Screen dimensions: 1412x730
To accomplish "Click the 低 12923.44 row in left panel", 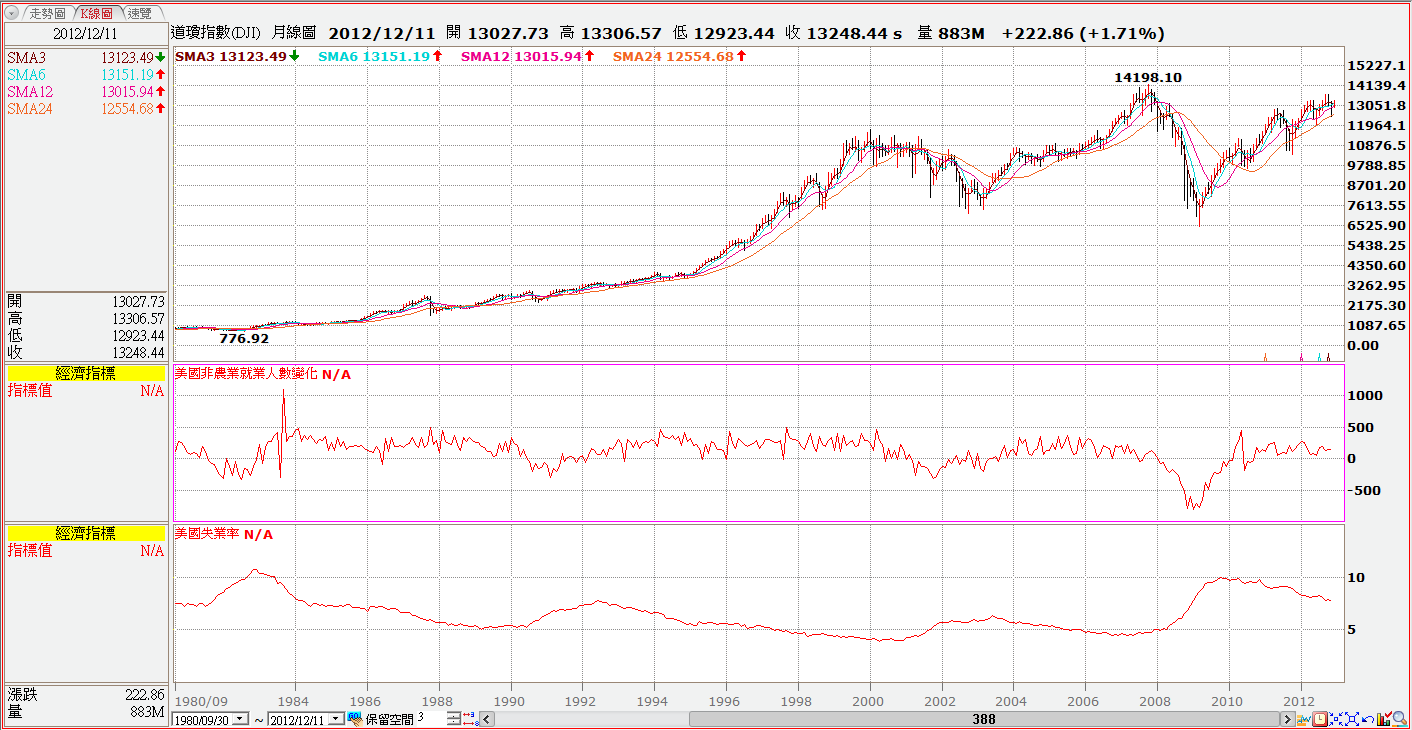I will point(86,335).
